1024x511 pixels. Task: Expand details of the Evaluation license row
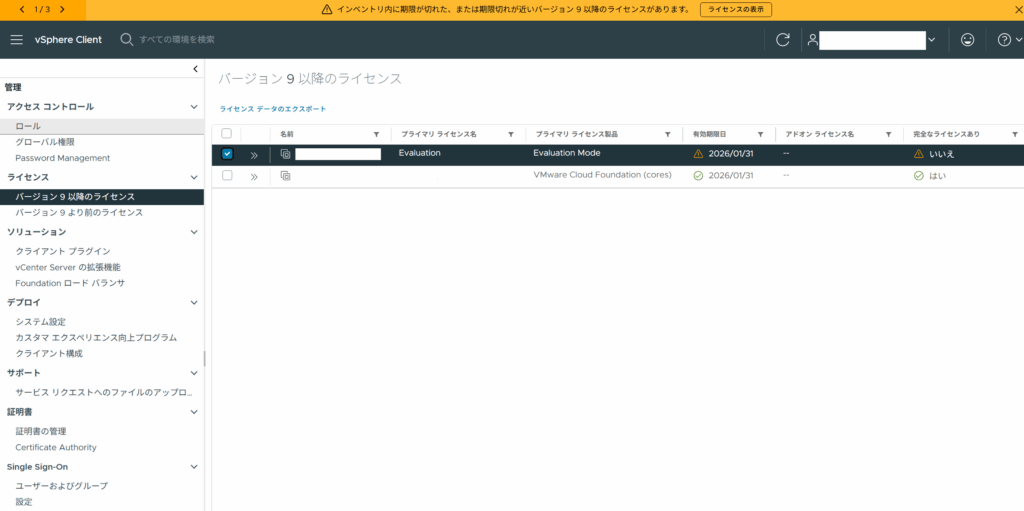tap(254, 155)
